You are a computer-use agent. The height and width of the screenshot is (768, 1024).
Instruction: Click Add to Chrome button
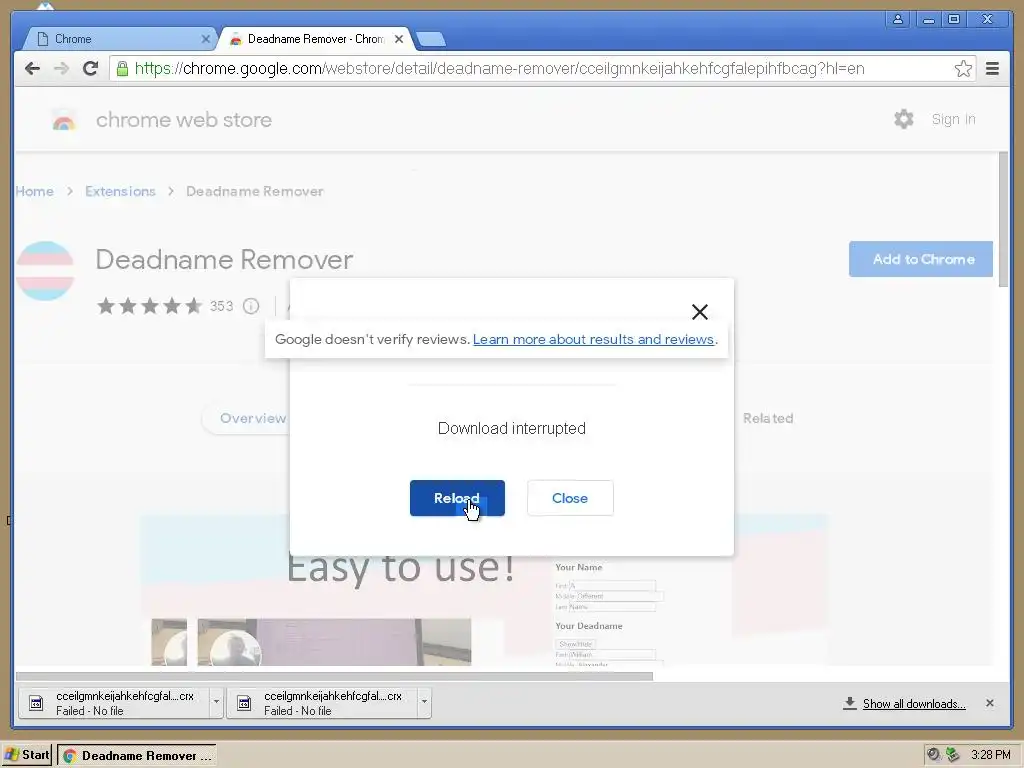tap(921, 259)
